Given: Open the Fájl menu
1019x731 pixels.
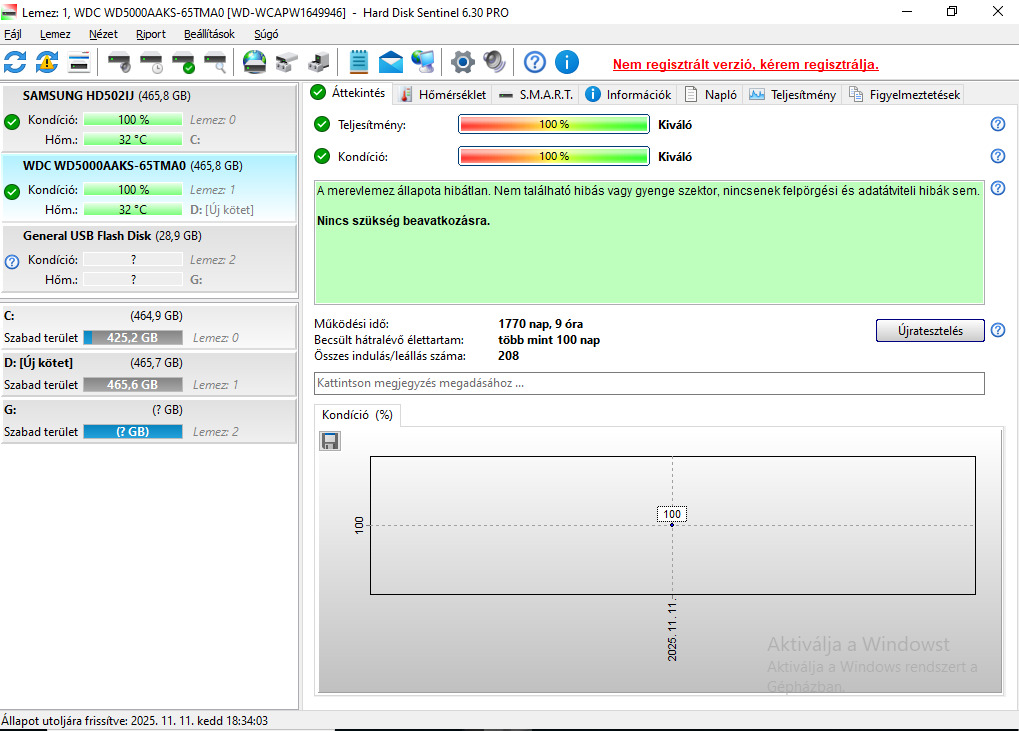Looking at the screenshot, I should click(x=12, y=34).
